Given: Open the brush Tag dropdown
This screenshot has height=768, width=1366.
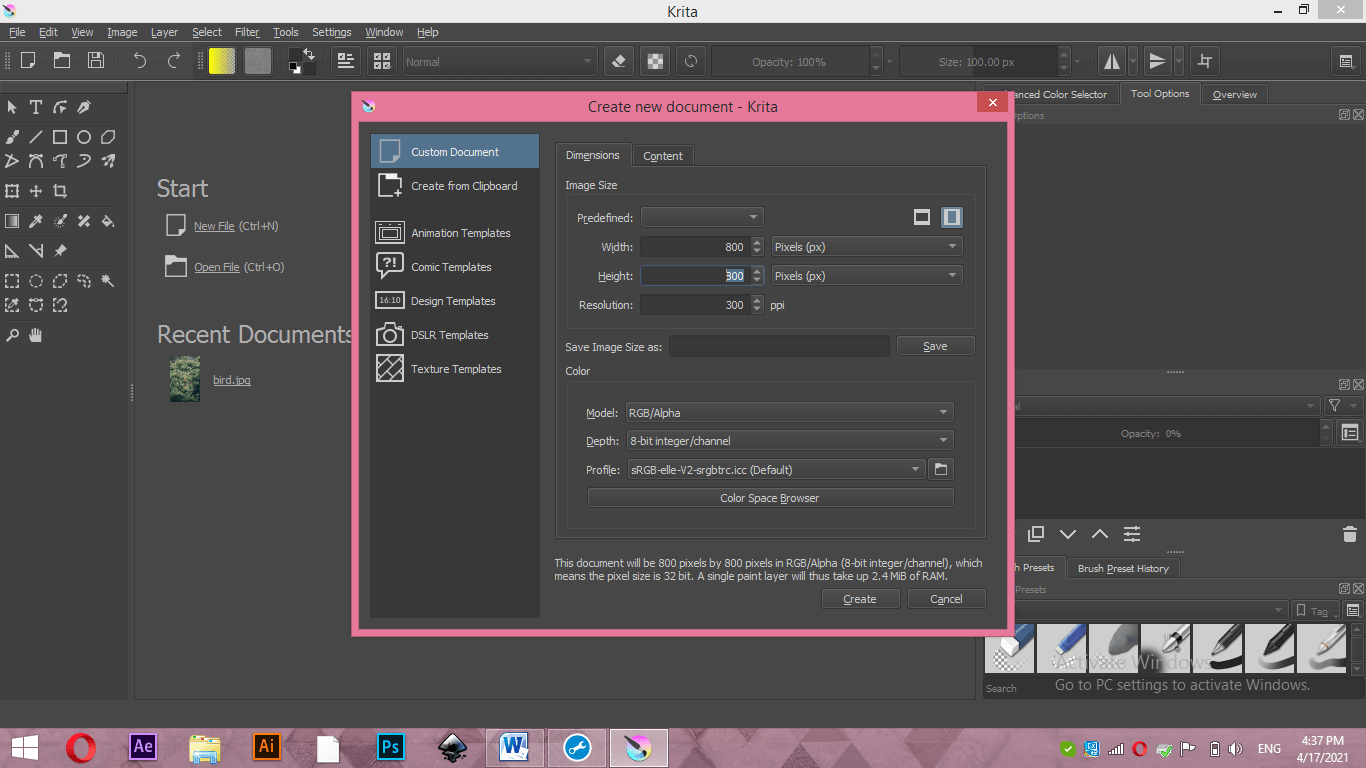Looking at the screenshot, I should (x=1314, y=610).
